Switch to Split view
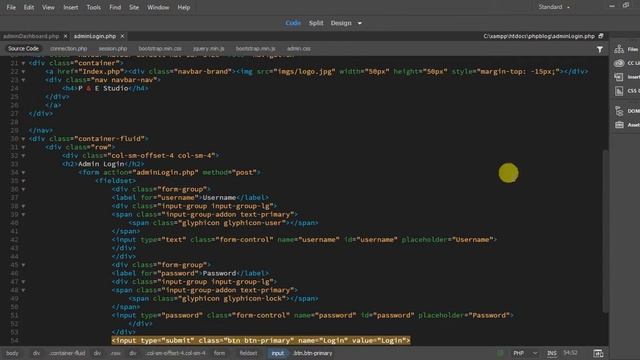Screen dimensions: 640x360 click(x=316, y=23)
